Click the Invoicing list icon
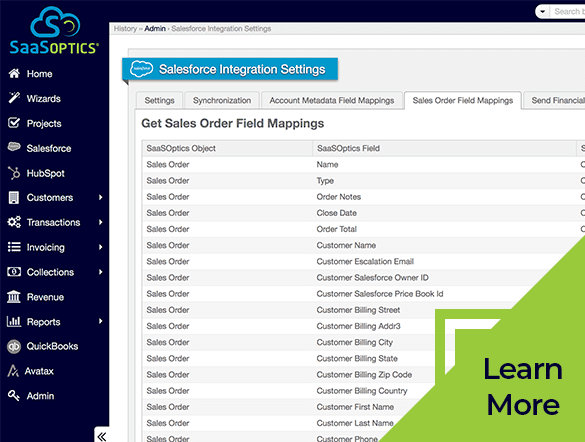This screenshot has width=585, height=442. click(x=14, y=247)
